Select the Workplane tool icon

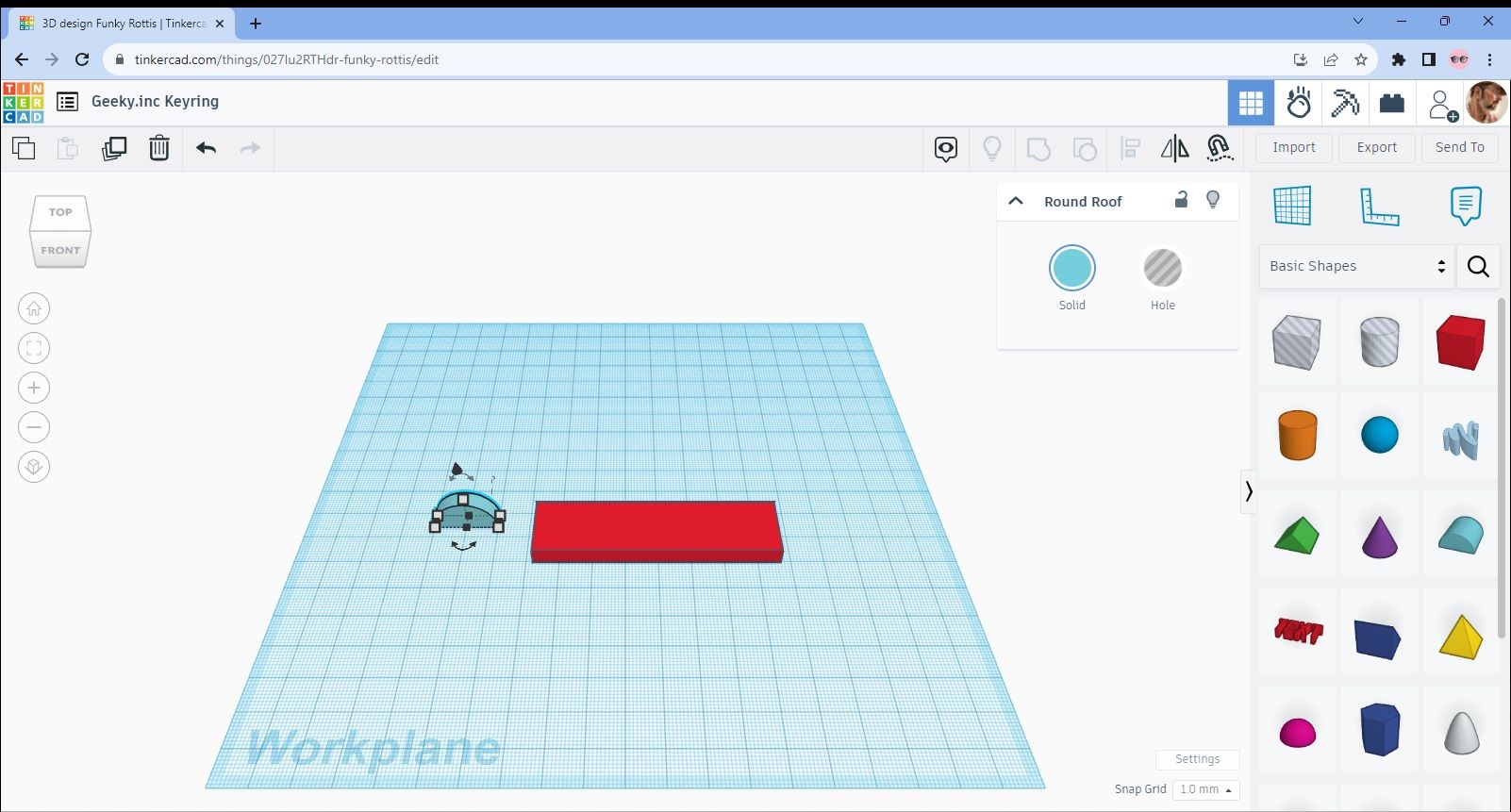click(x=1292, y=206)
